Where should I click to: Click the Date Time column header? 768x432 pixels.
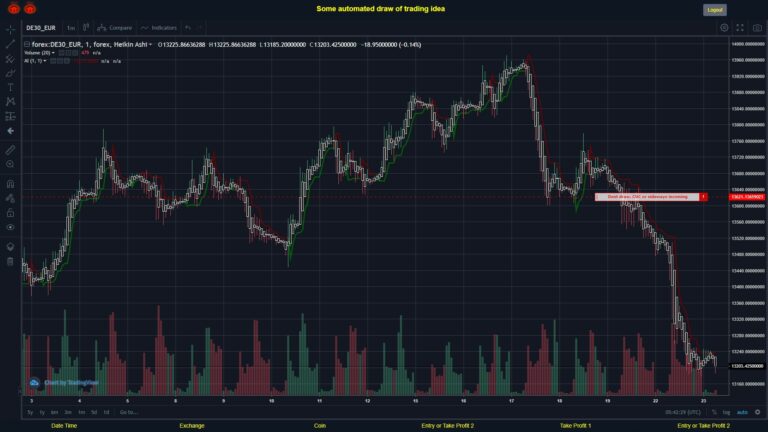(64, 426)
